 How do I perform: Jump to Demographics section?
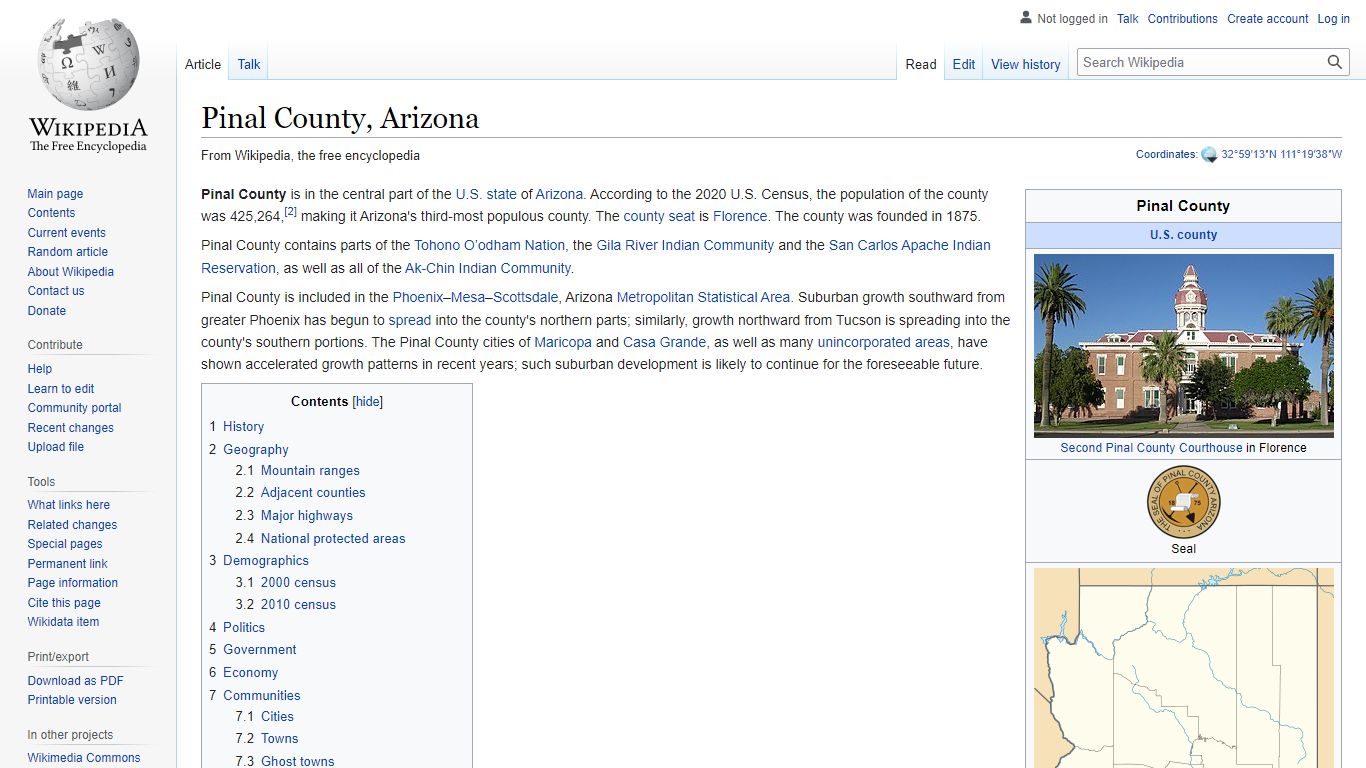[266, 561]
